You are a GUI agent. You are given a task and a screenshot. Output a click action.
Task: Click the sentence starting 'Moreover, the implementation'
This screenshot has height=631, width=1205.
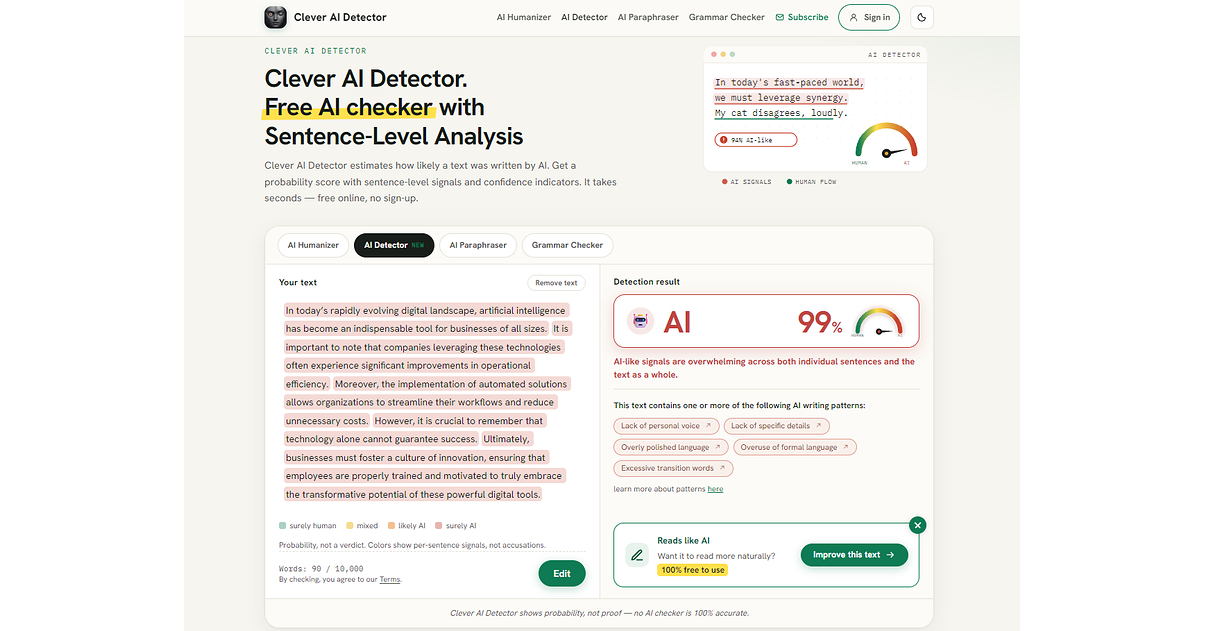[426, 402]
